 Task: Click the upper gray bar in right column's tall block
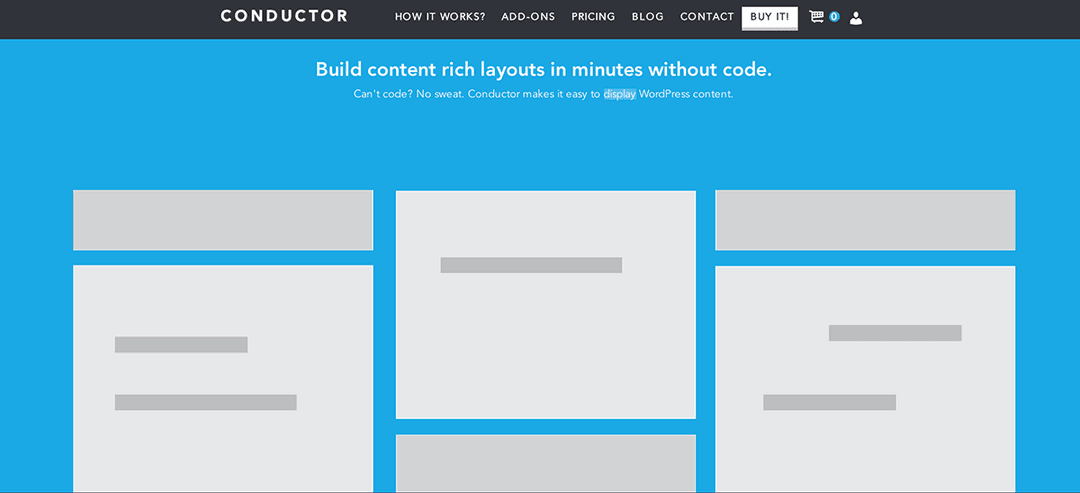click(x=895, y=333)
